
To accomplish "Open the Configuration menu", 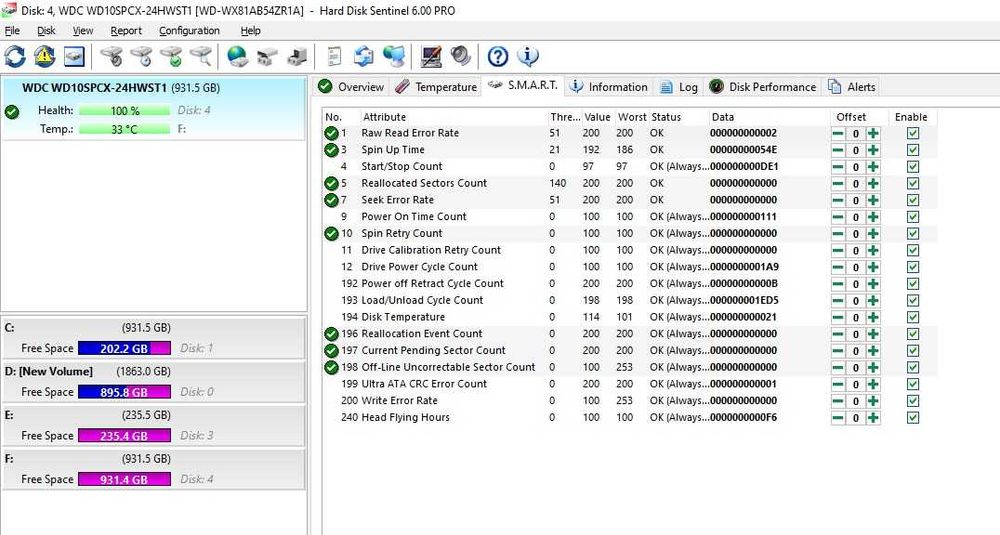I will [189, 31].
